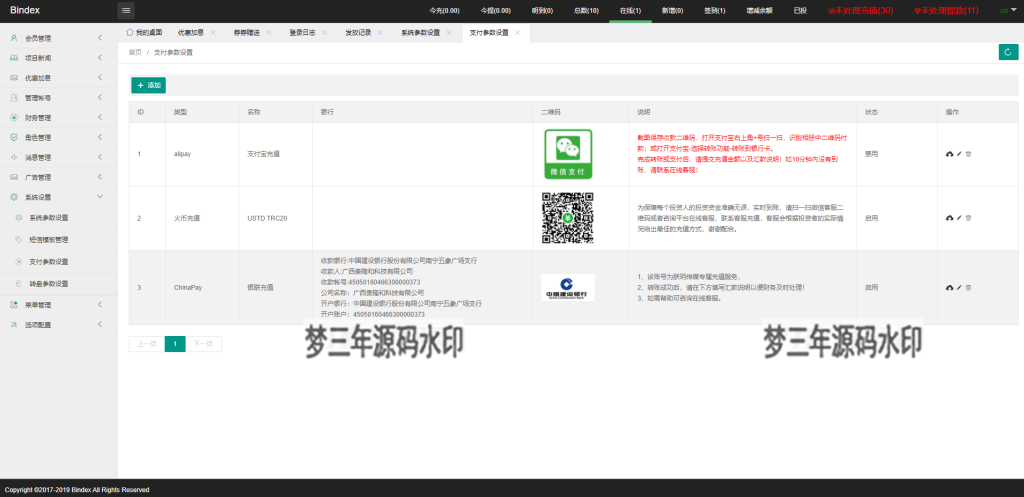This screenshot has width=1024, height=497.
Task: Click the China Construction Bank logo image
Action: click(x=568, y=287)
